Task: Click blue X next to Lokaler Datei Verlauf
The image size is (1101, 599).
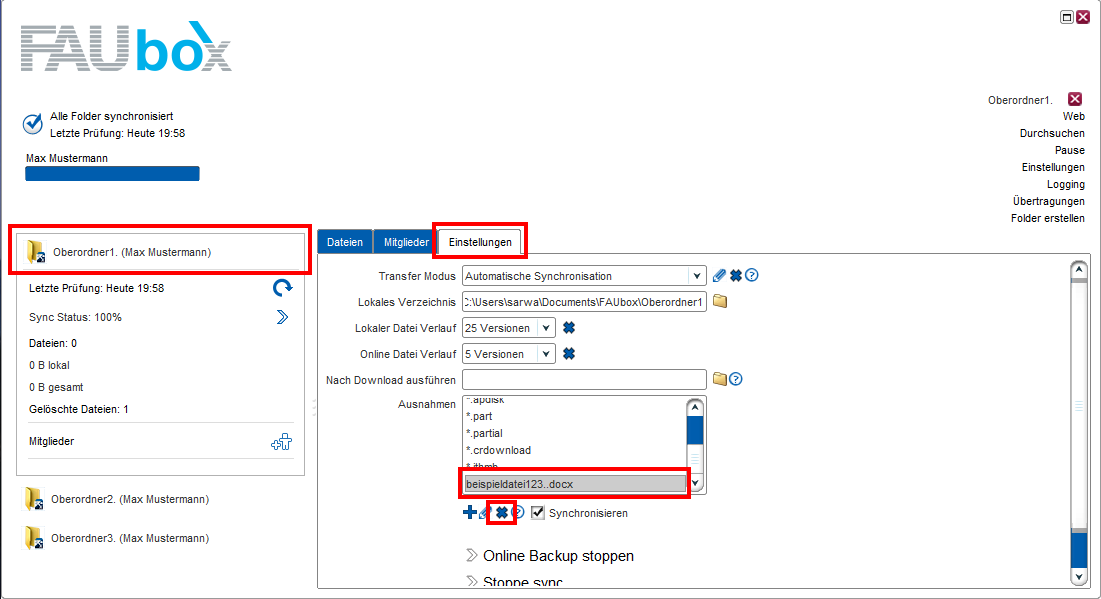Action: click(x=569, y=328)
